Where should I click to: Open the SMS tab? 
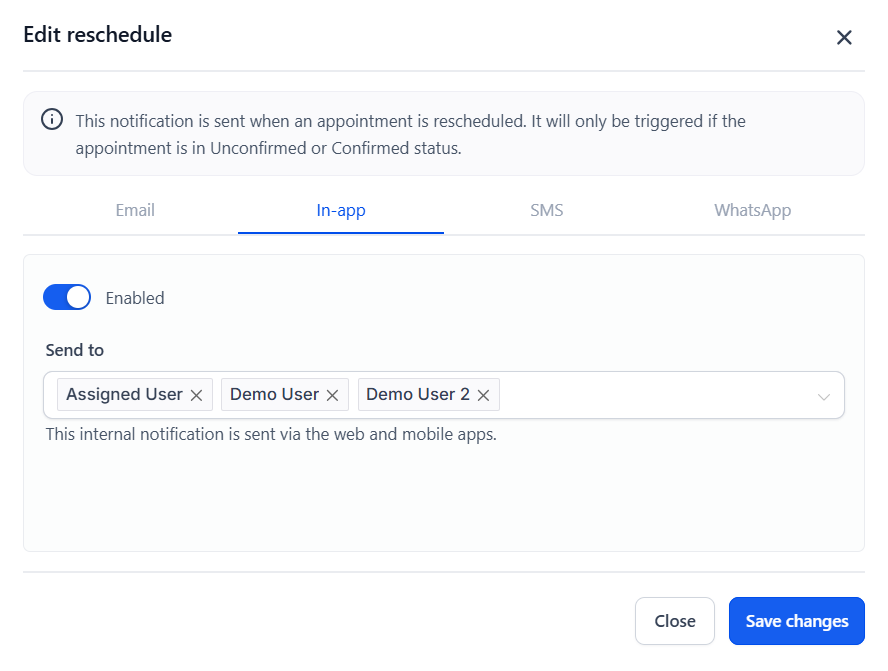[547, 210]
